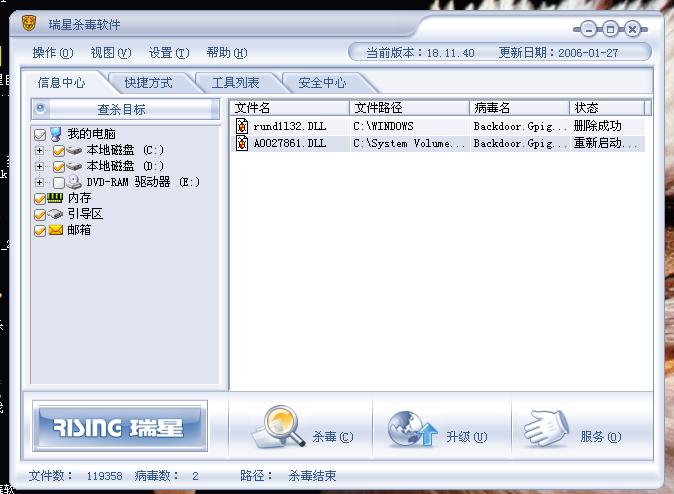Sort by the 文件名 column header

coord(289,107)
